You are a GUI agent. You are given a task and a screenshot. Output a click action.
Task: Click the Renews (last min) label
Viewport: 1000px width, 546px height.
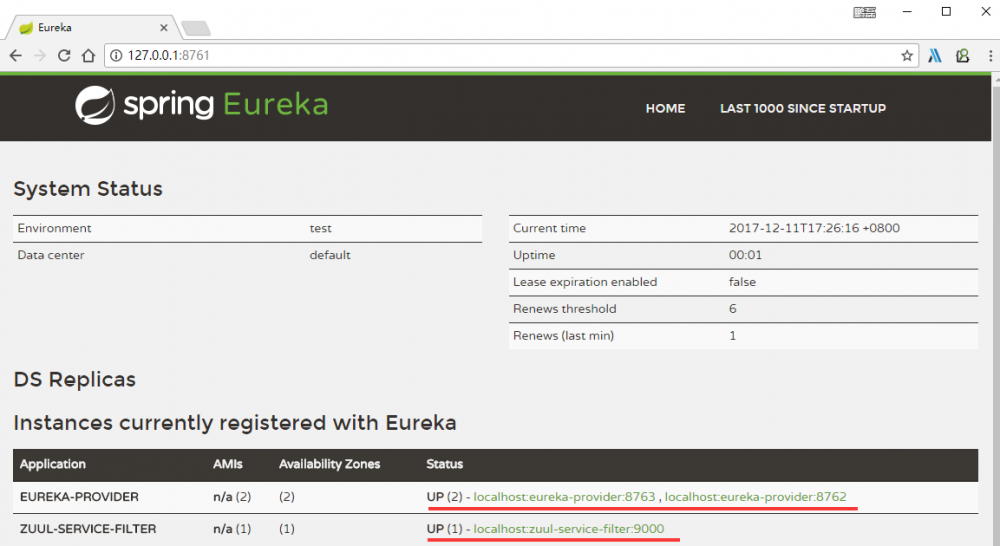563,336
